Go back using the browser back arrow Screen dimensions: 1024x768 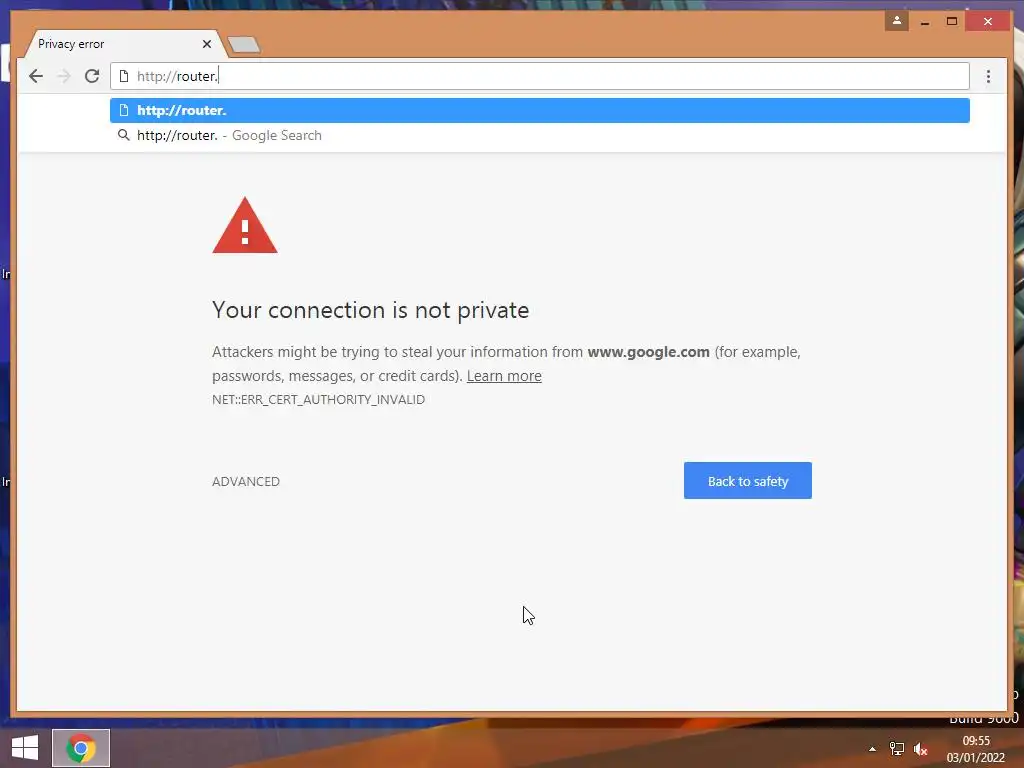pos(36,76)
